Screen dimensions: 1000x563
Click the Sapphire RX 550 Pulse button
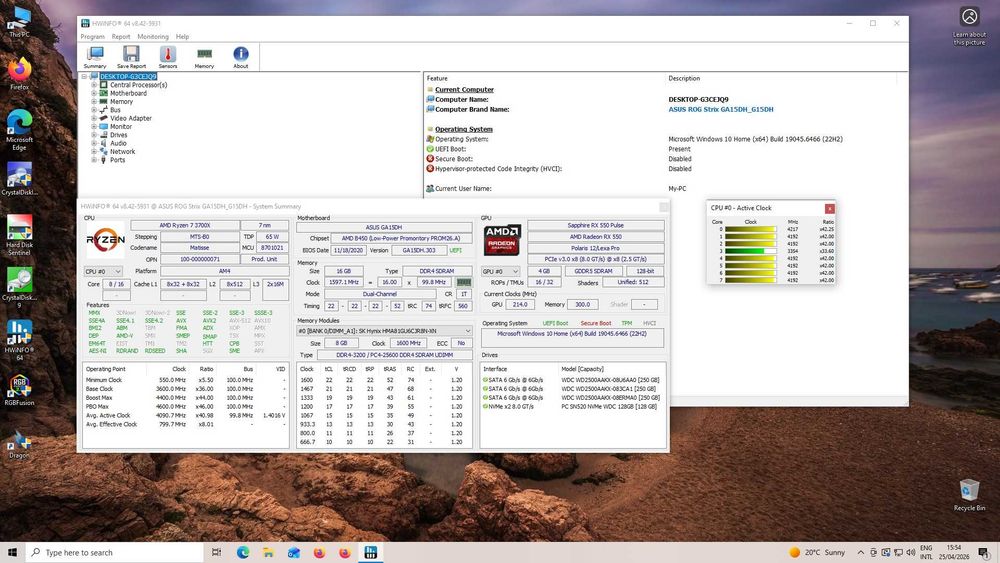(x=596, y=226)
